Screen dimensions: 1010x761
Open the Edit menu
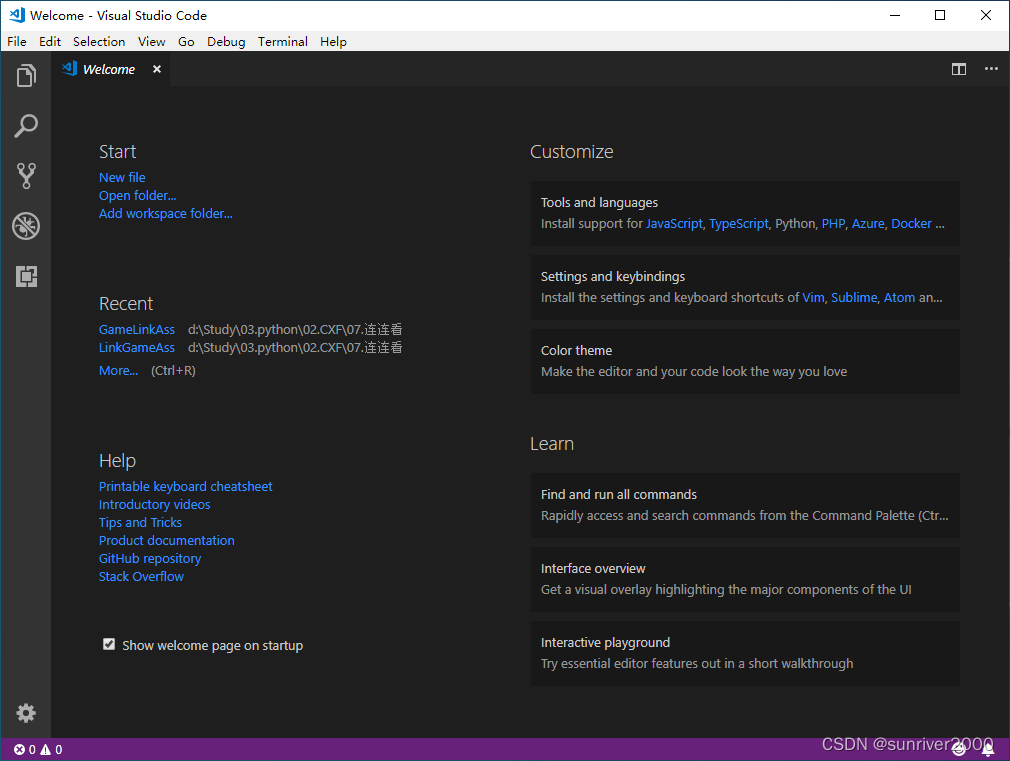point(50,41)
